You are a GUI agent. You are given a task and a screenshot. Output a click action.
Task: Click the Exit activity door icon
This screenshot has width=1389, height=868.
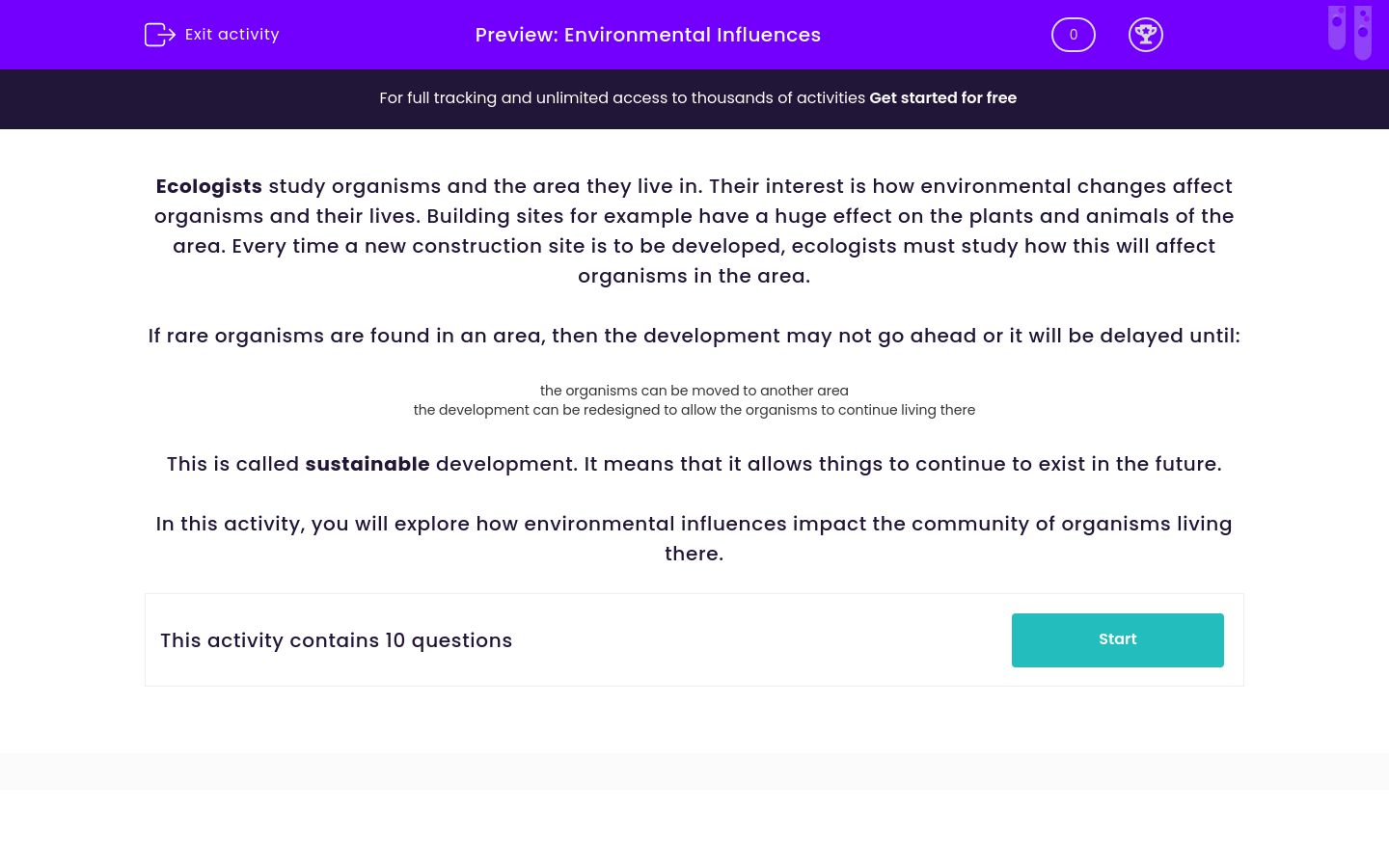click(x=160, y=35)
